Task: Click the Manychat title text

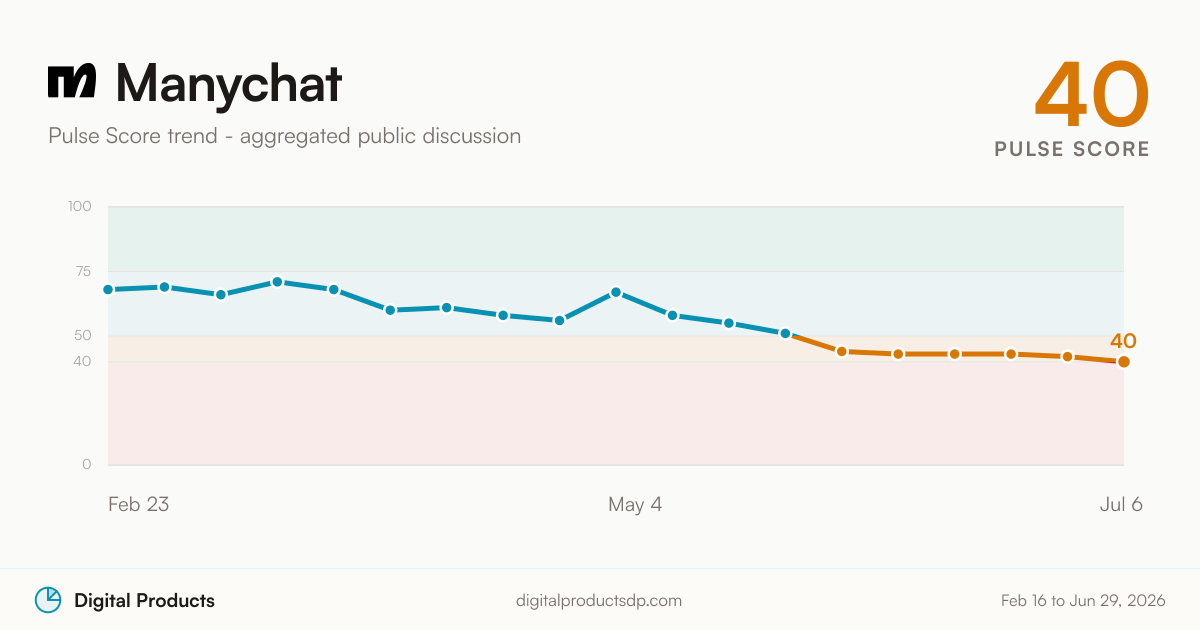Action: click(x=229, y=84)
